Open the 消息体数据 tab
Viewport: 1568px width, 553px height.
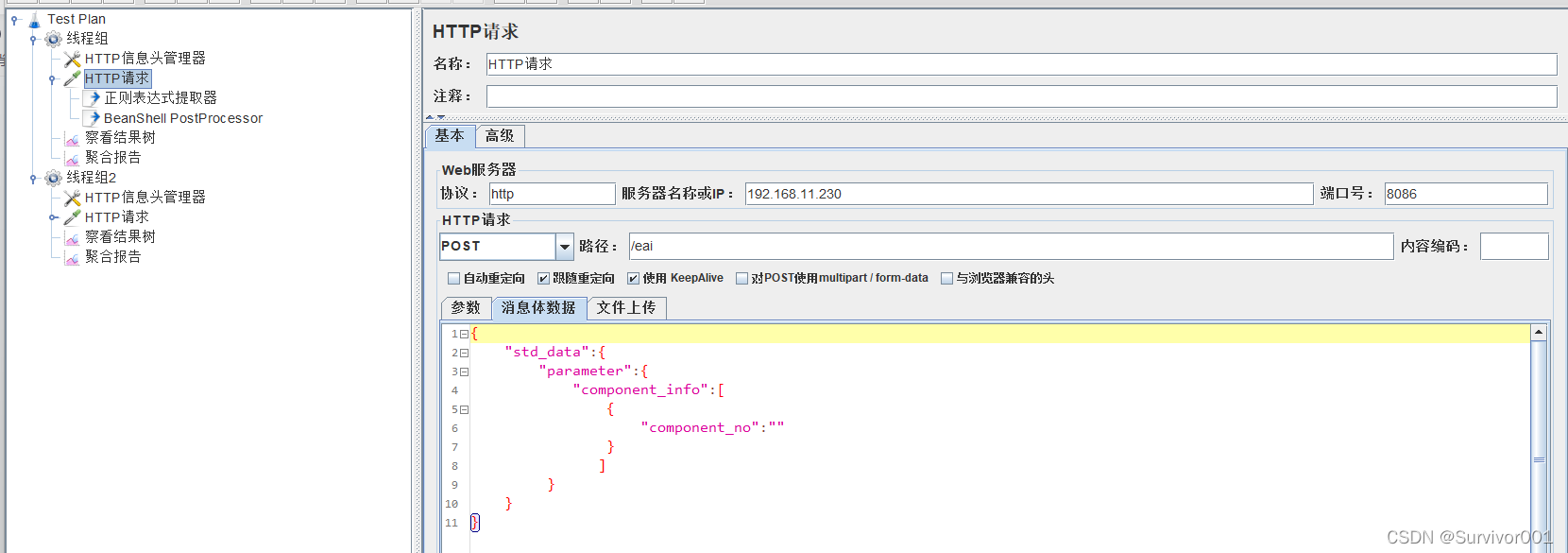(x=538, y=308)
